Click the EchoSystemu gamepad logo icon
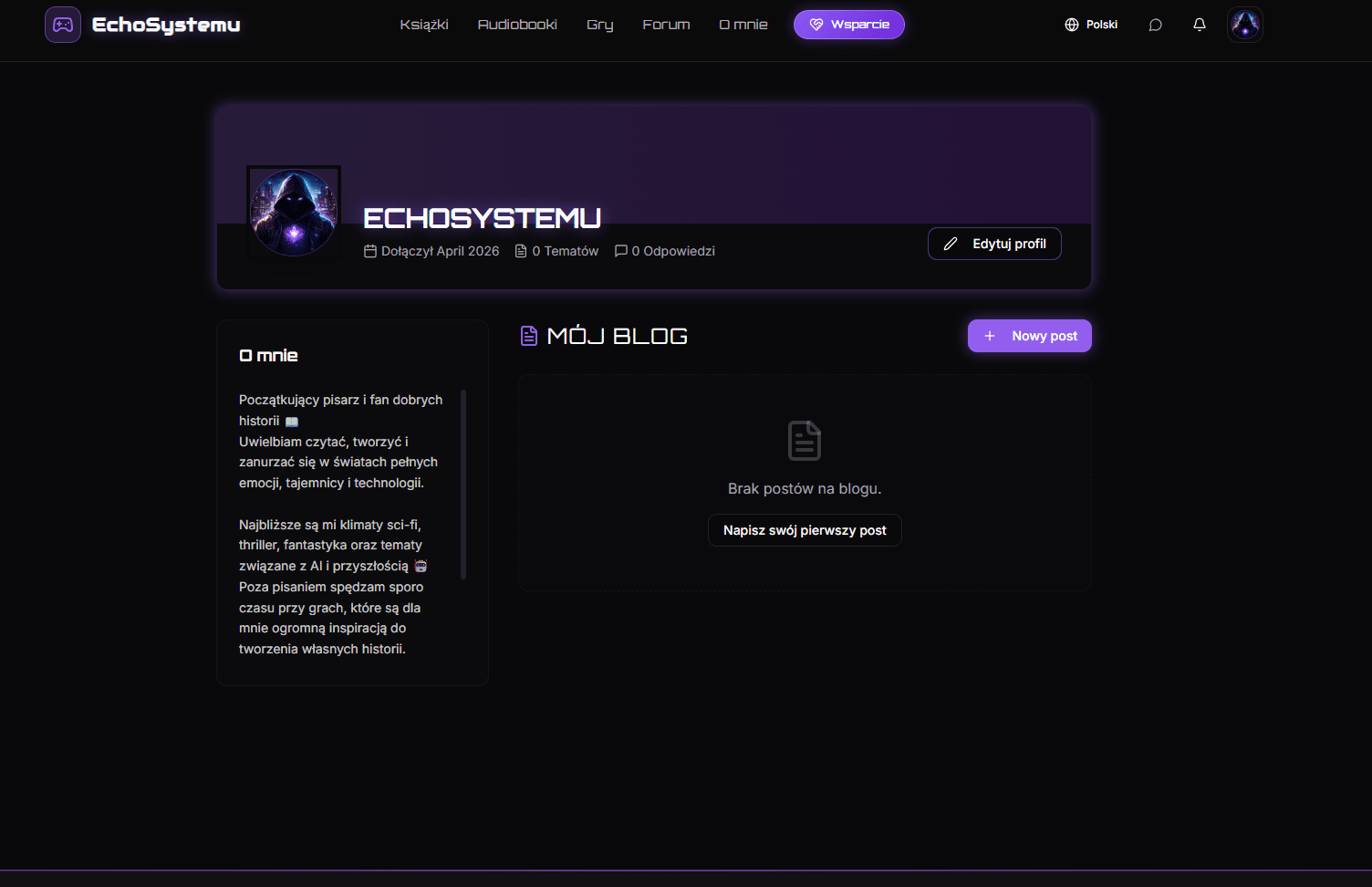 pos(63,25)
